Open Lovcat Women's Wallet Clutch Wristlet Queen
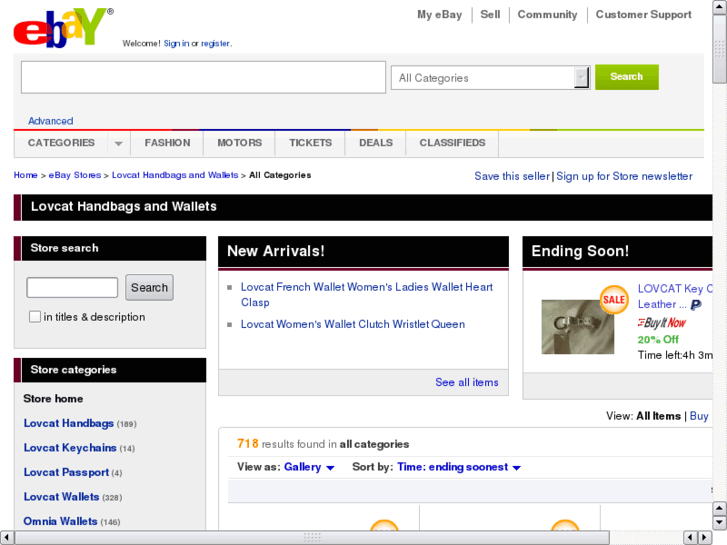The width and height of the screenshot is (727, 545). pyautogui.click(x=353, y=324)
